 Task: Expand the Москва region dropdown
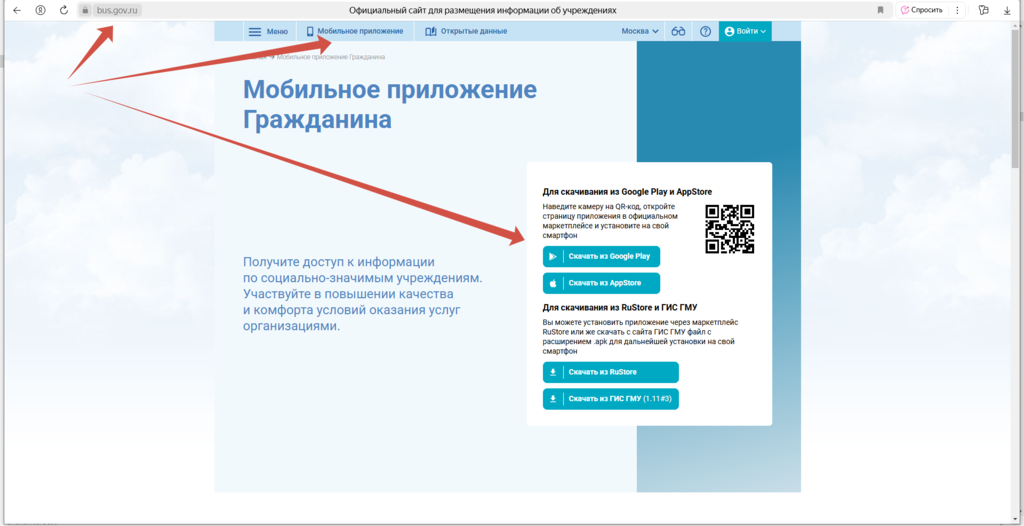click(x=640, y=31)
